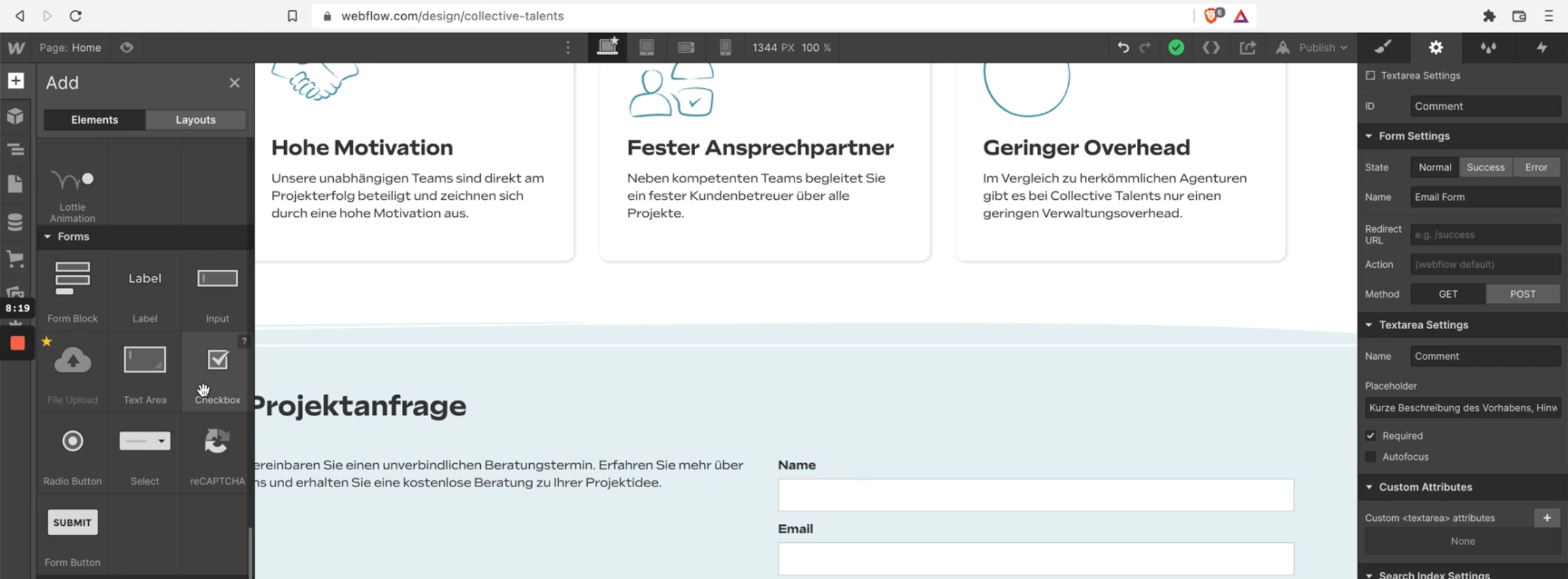
Task: Click the canvas Name input field
Action: (1036, 495)
